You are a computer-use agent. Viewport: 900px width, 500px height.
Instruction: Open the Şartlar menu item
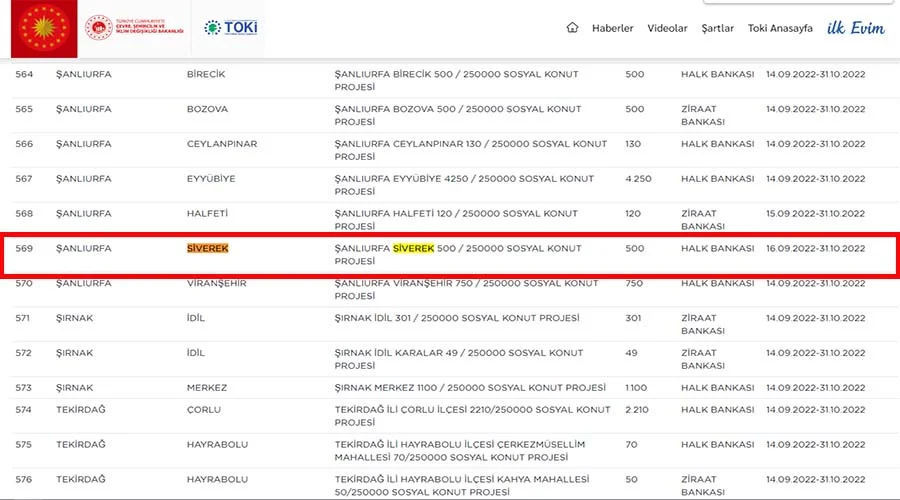(717, 28)
